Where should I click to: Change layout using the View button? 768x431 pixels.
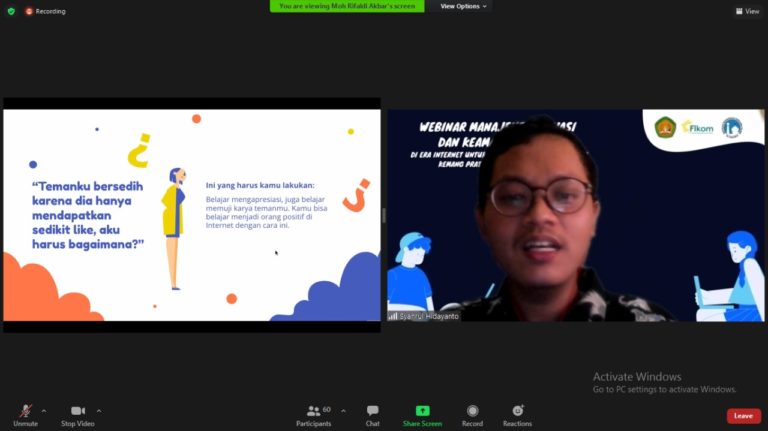[x=746, y=11]
